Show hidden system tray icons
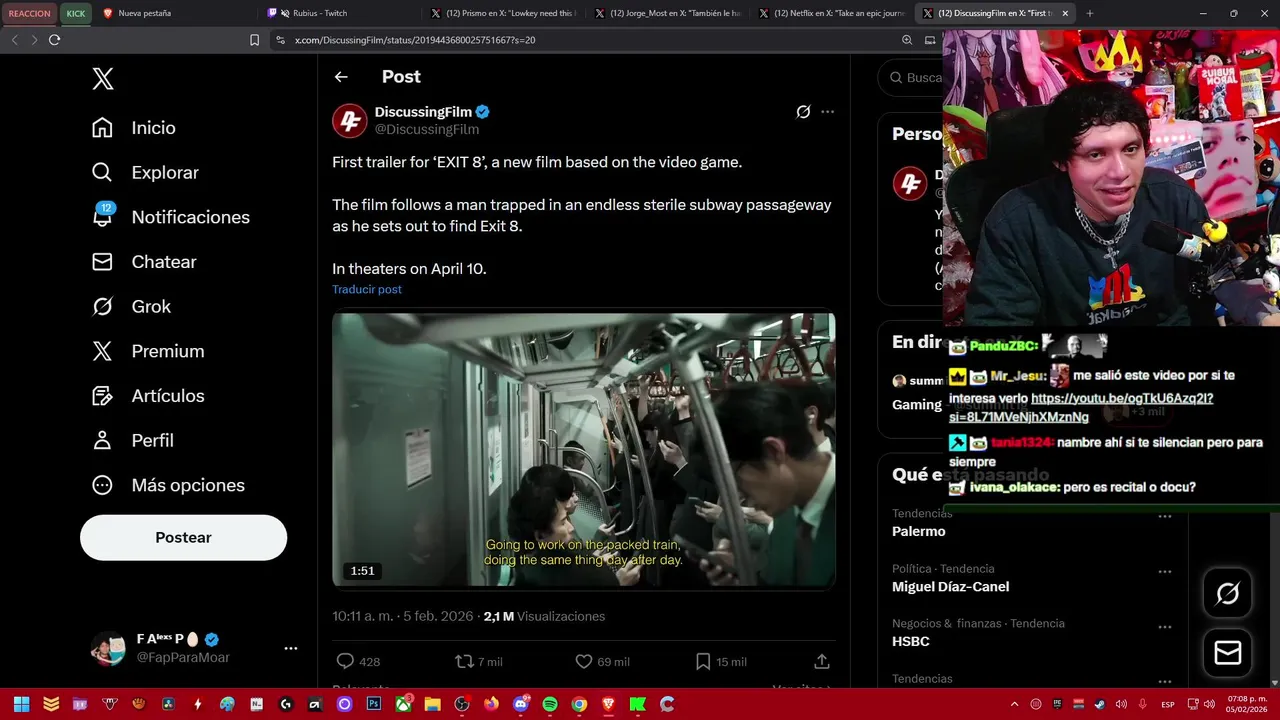Screen dimensions: 1280x720 tap(1014, 704)
